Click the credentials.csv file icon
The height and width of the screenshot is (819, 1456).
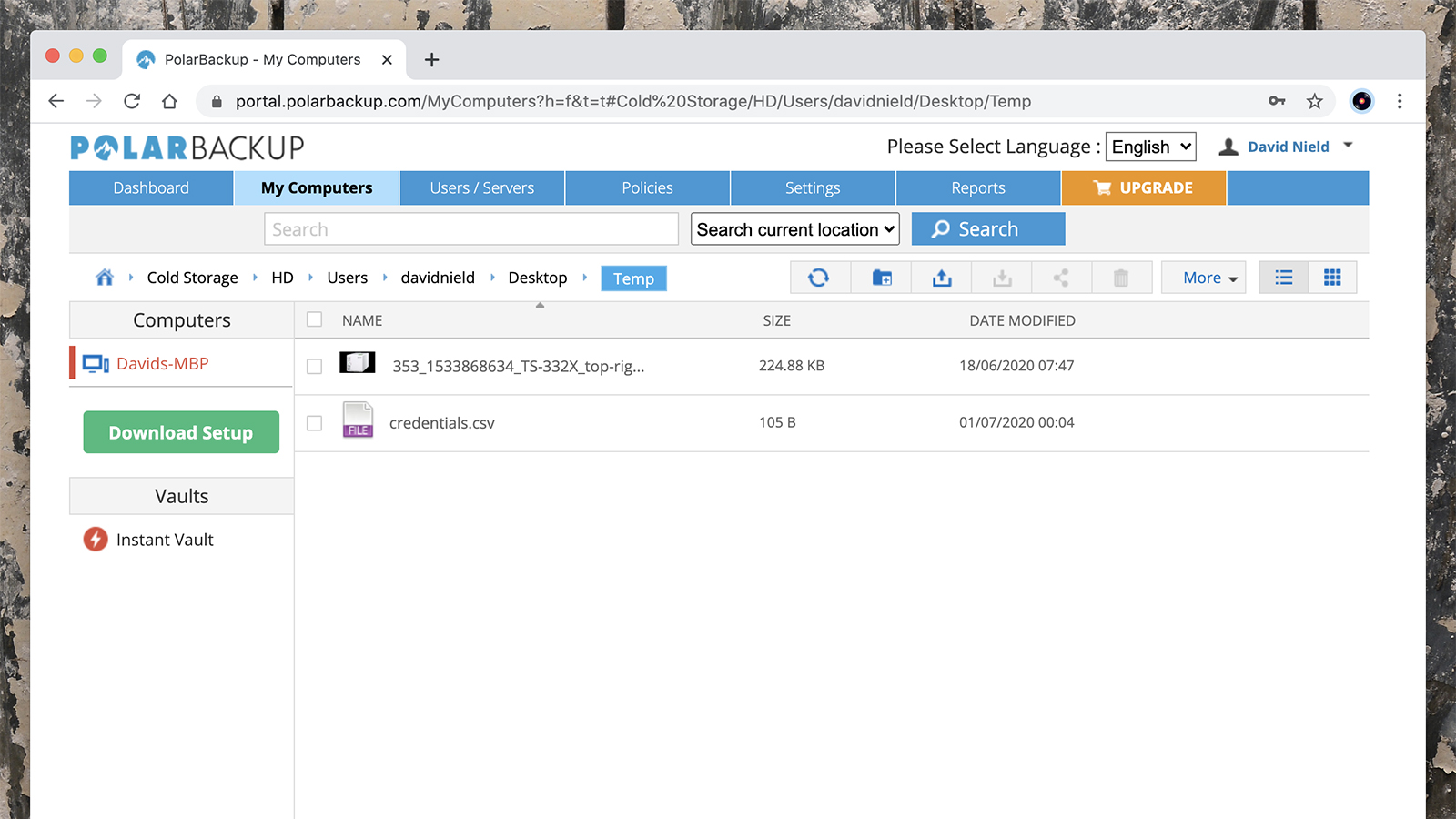[358, 420]
